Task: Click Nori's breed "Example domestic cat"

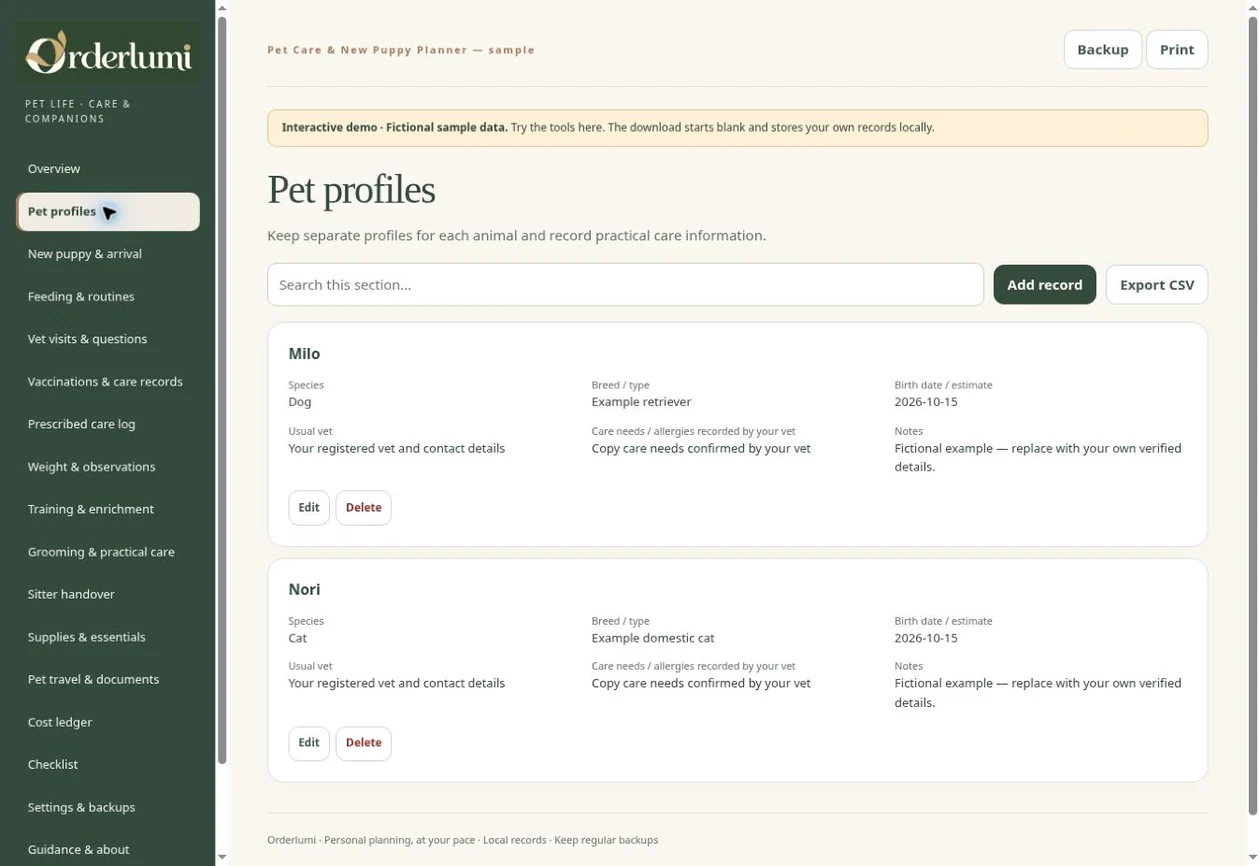Action: (653, 638)
